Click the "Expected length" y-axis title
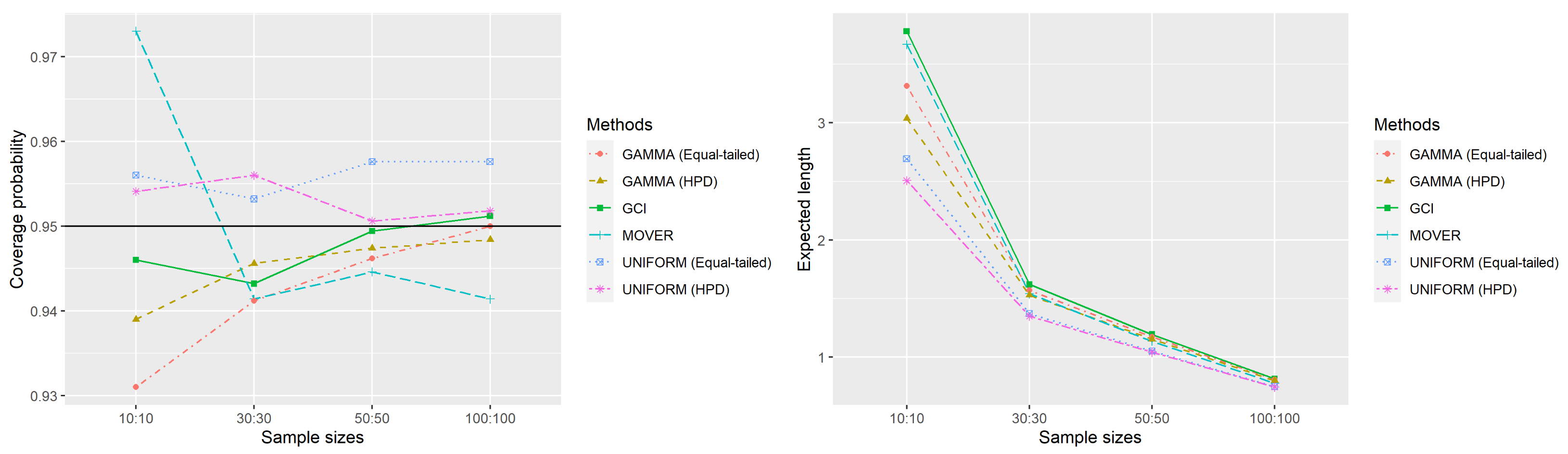Viewport: 1568px width, 454px height. [x=804, y=209]
